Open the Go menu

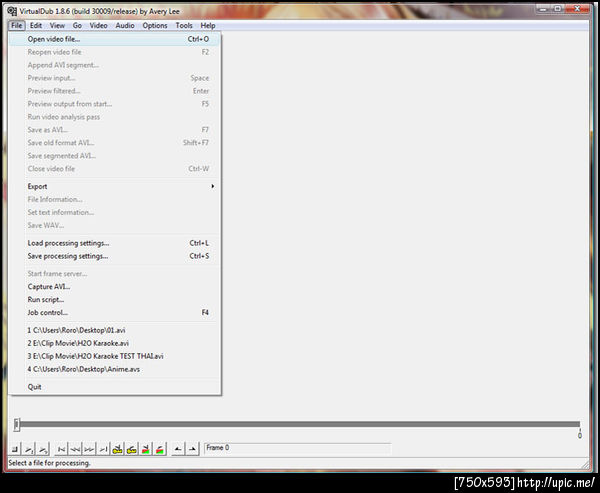(x=77, y=26)
